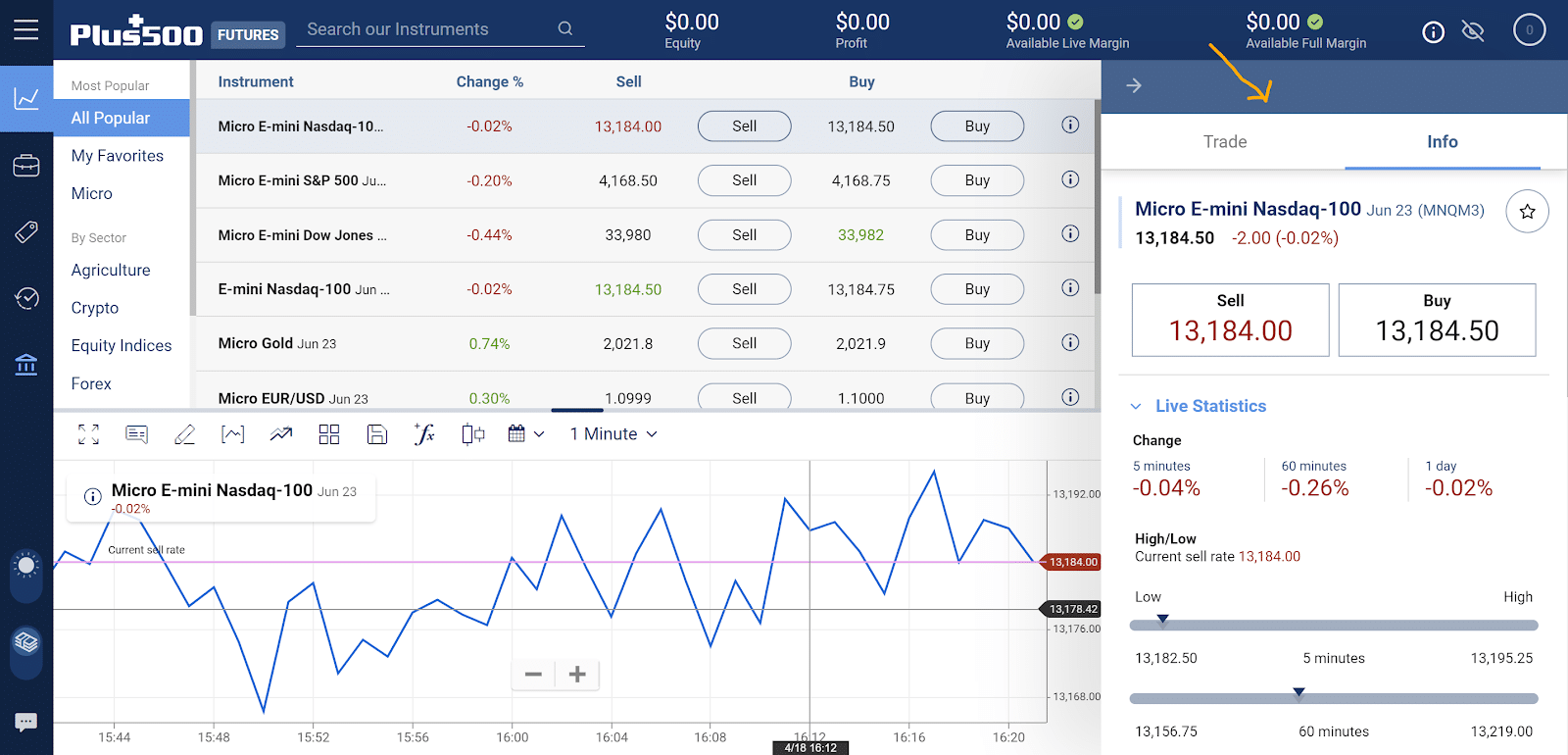Viewport: 1568px width, 755px height.
Task: Buy E-mini Nasdaq-100 Jun
Action: click(x=977, y=289)
